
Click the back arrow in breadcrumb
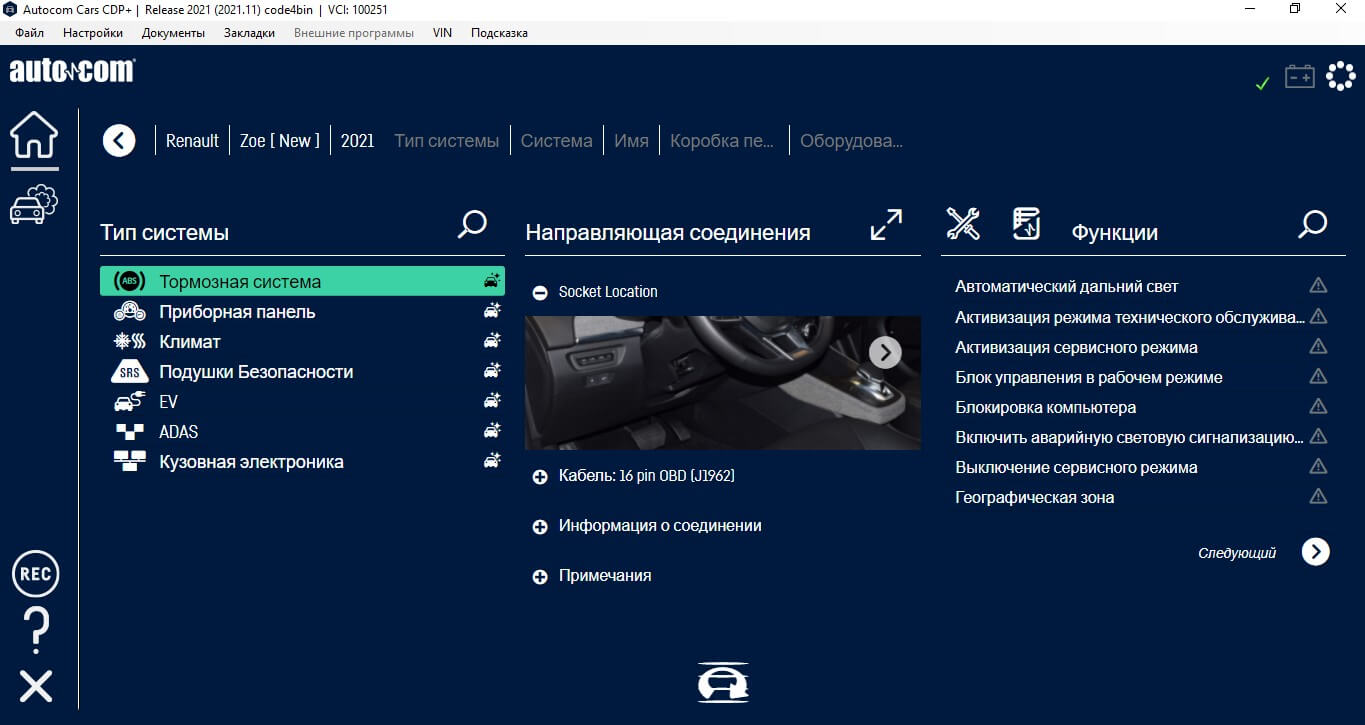coord(119,141)
